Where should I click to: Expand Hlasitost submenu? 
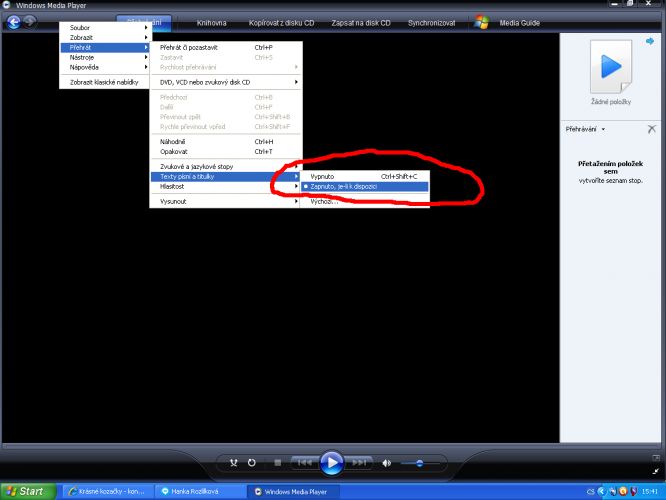[226, 186]
